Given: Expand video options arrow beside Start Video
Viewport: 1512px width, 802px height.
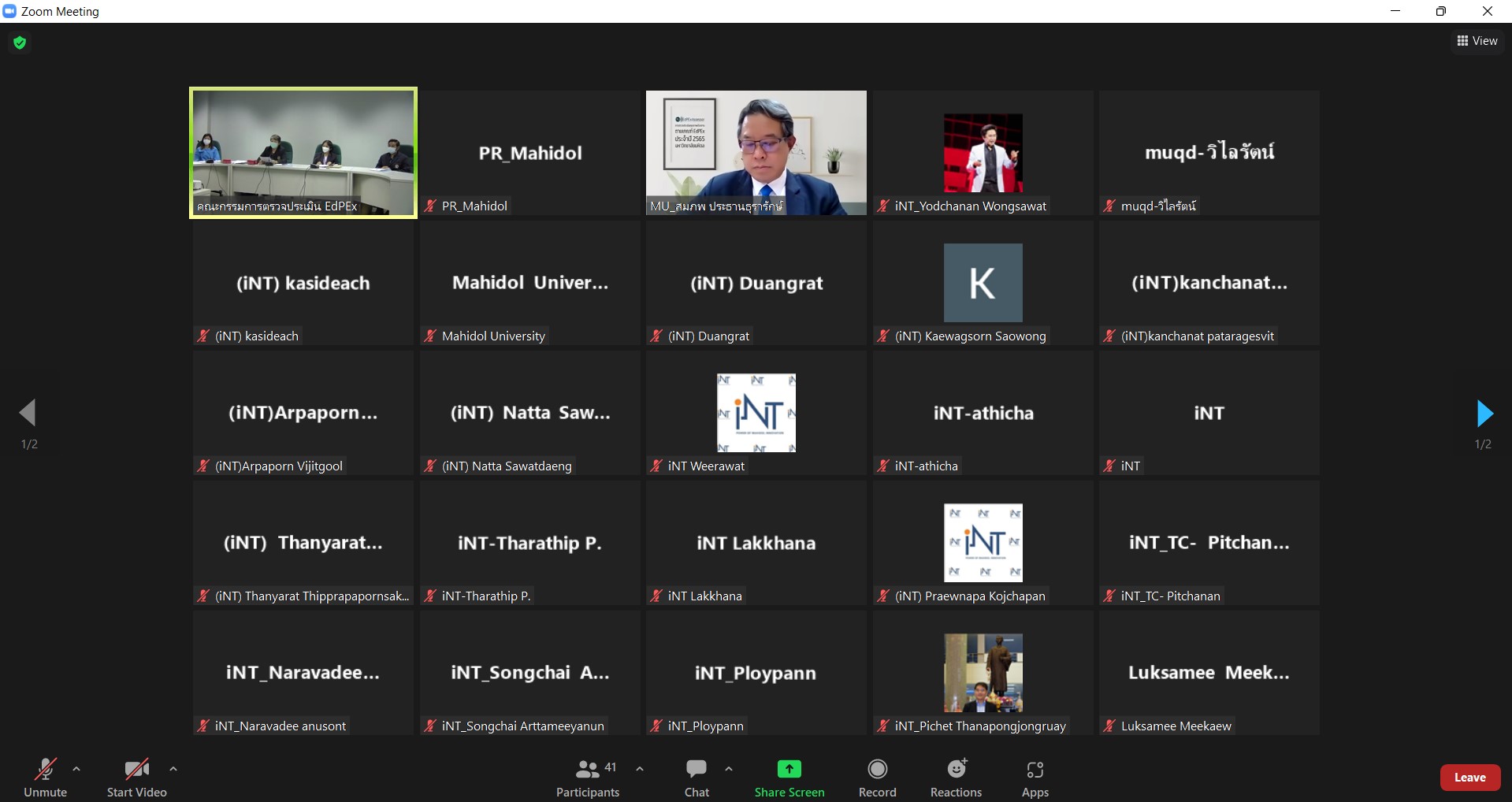Looking at the screenshot, I should click(x=173, y=769).
